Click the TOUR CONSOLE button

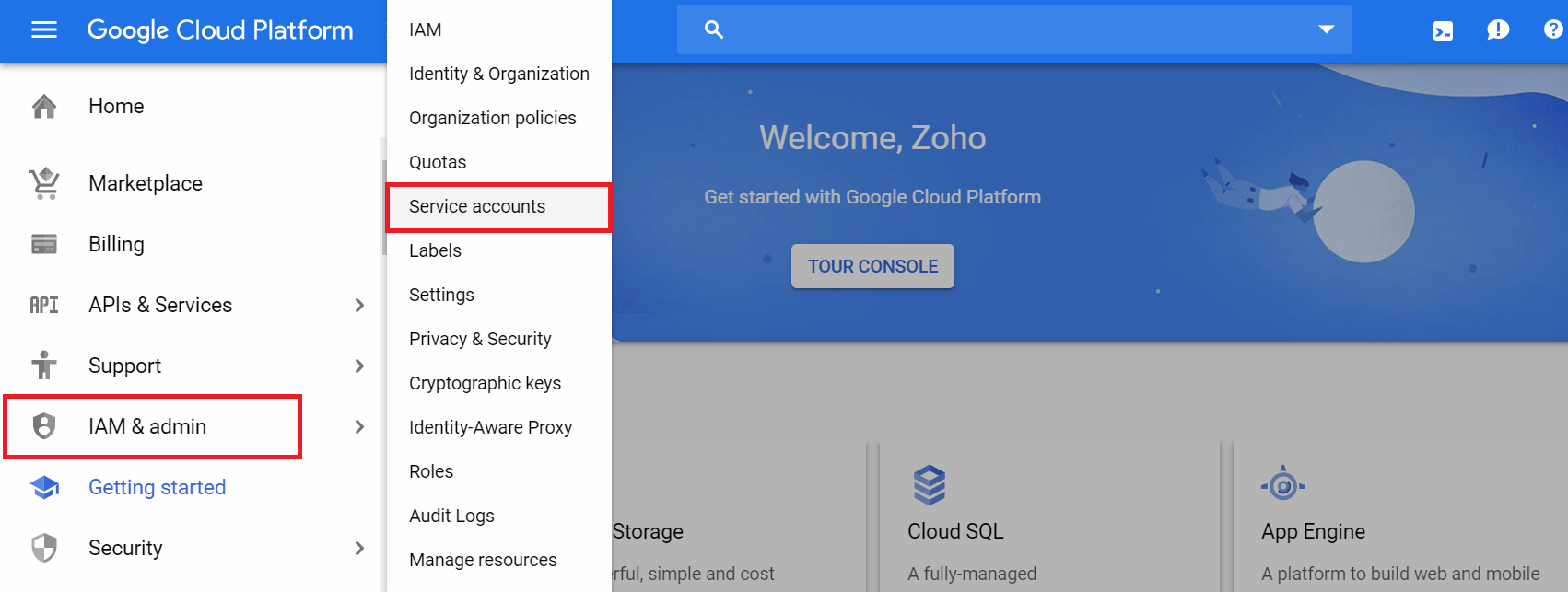point(872,266)
